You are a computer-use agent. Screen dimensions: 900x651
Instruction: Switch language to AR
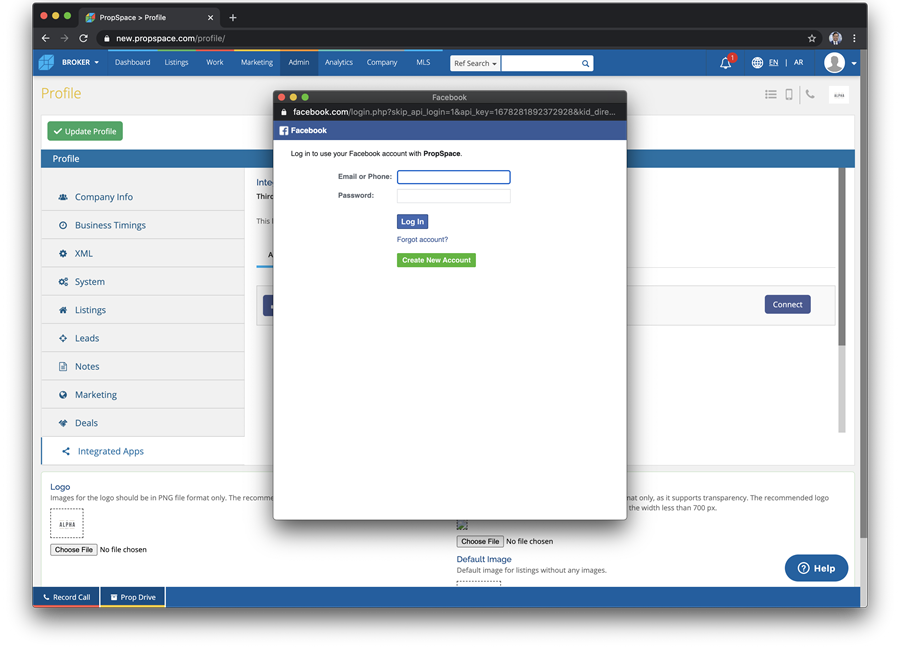click(x=798, y=63)
